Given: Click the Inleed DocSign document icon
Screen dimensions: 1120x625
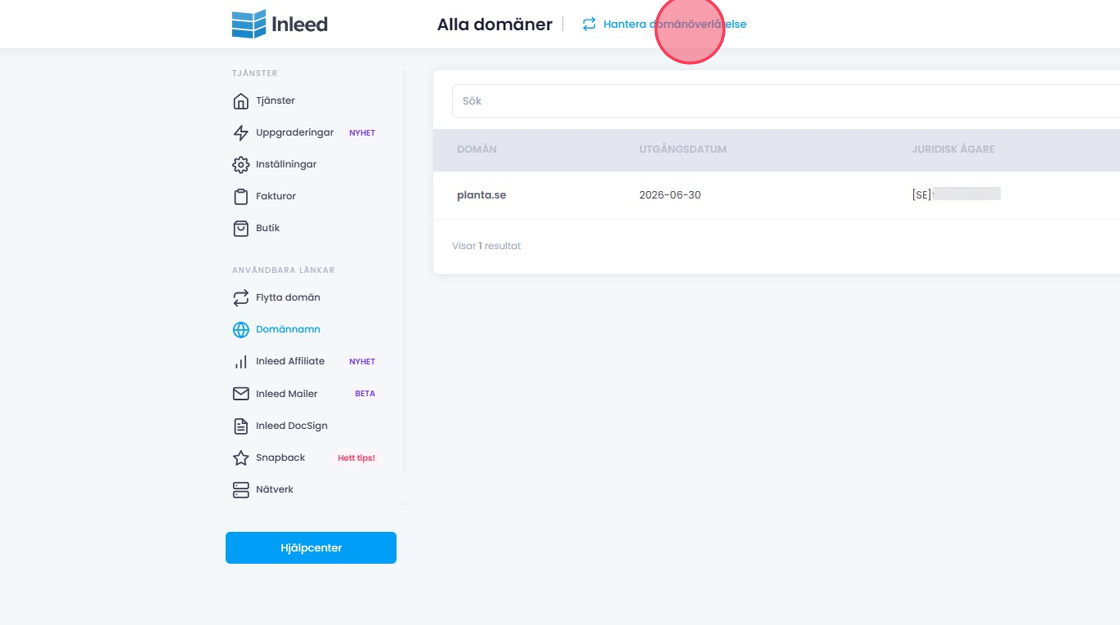Looking at the screenshot, I should coord(241,426).
